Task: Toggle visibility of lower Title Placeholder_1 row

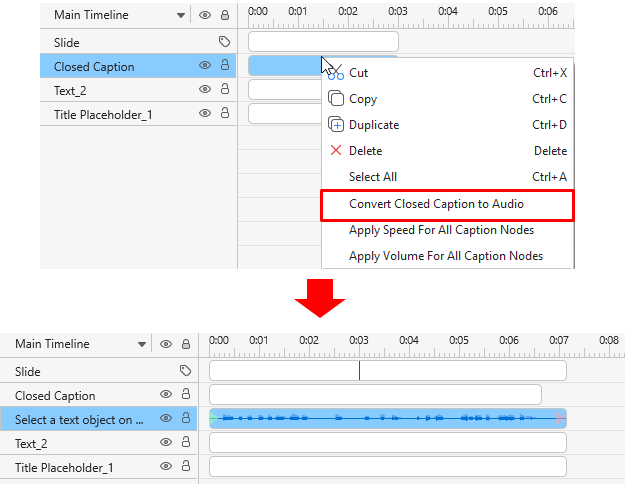Action: pyautogui.click(x=166, y=467)
